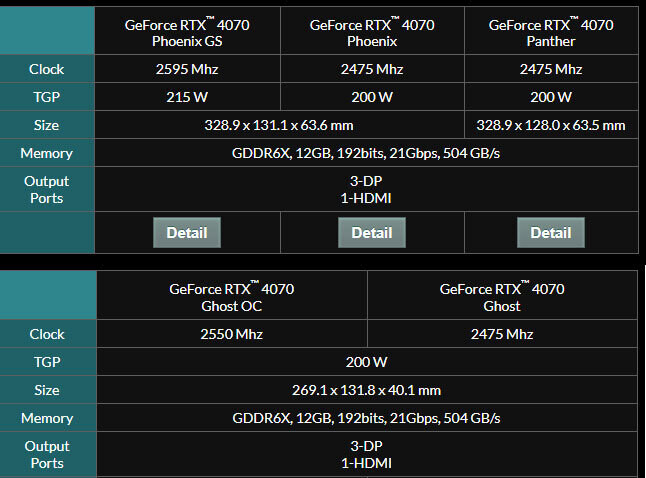Image resolution: width=646 pixels, height=478 pixels.
Task: Click Detail button under Phoenix GS
Action: [x=186, y=232]
